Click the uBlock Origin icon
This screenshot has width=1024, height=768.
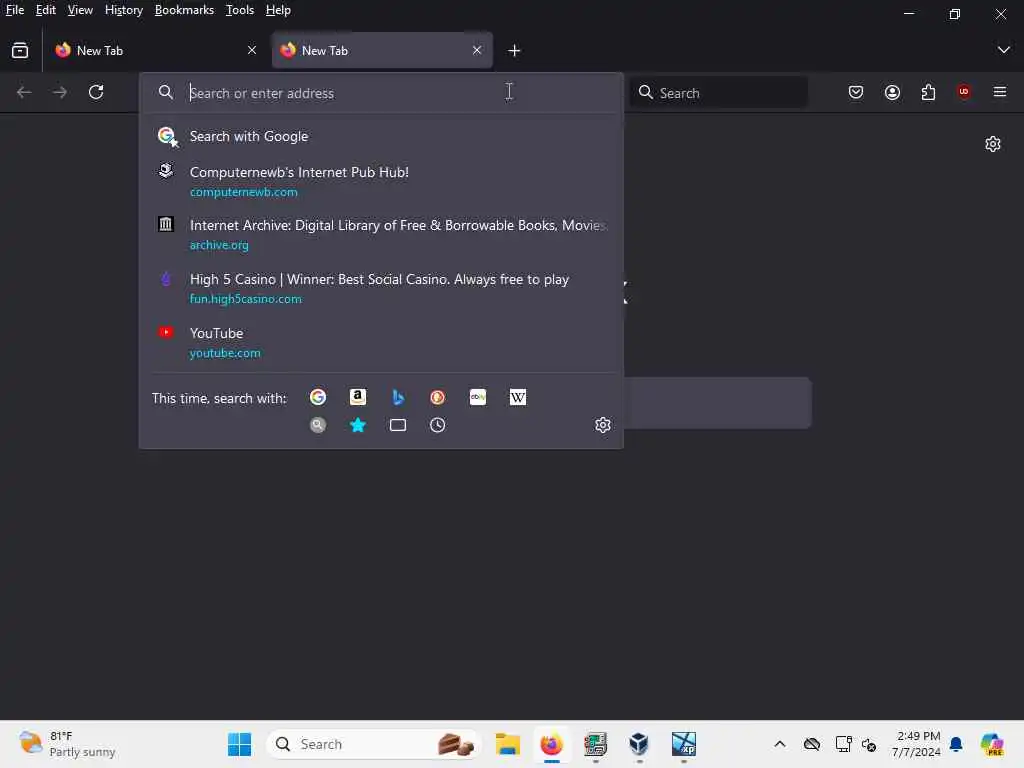point(963,91)
